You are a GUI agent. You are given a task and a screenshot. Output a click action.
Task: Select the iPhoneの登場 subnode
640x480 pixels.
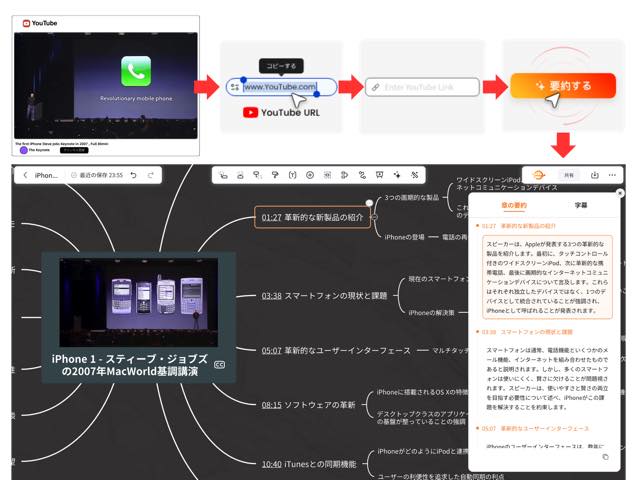[x=404, y=237]
